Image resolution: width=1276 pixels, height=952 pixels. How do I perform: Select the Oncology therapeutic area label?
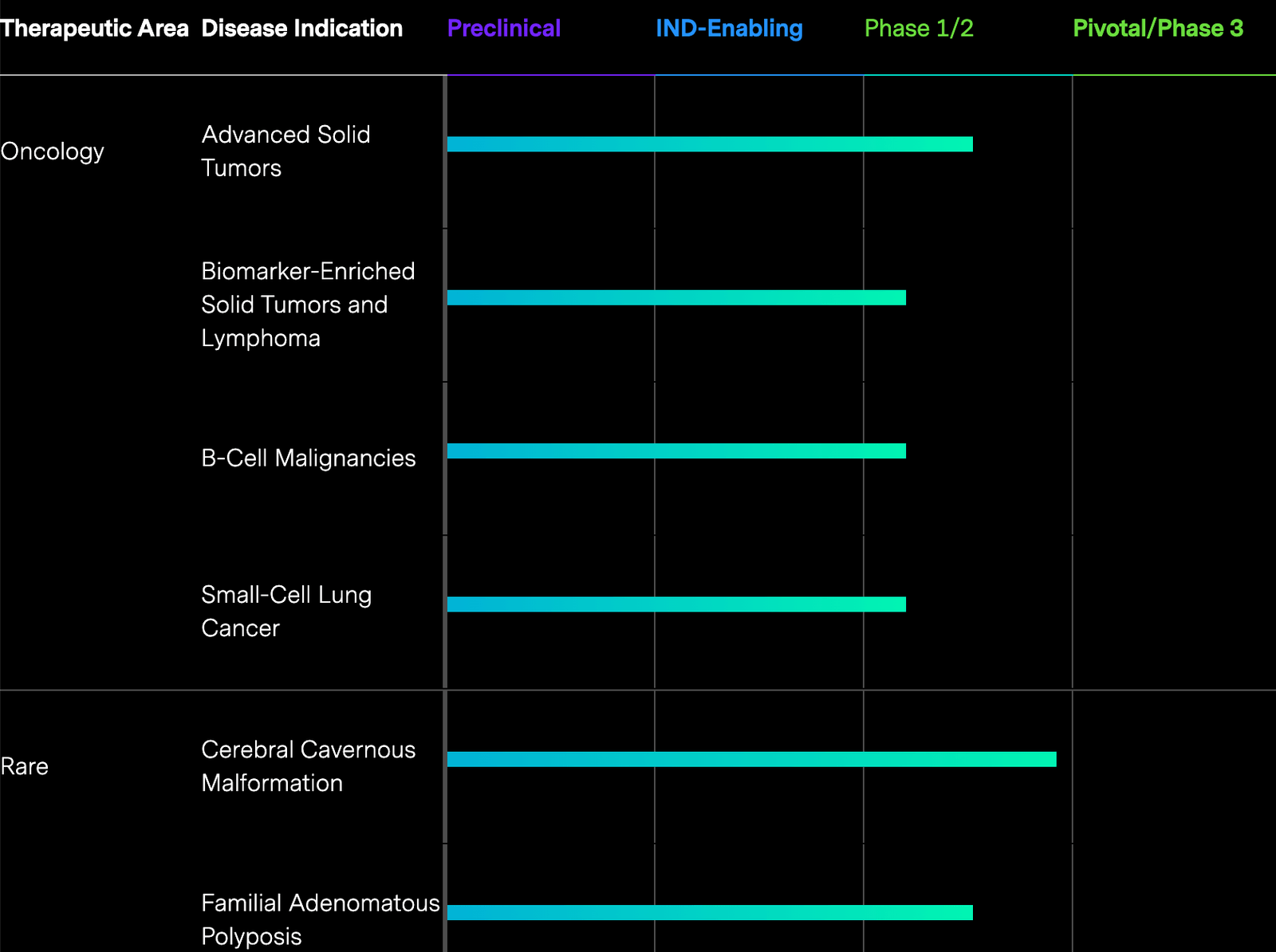tap(53, 151)
